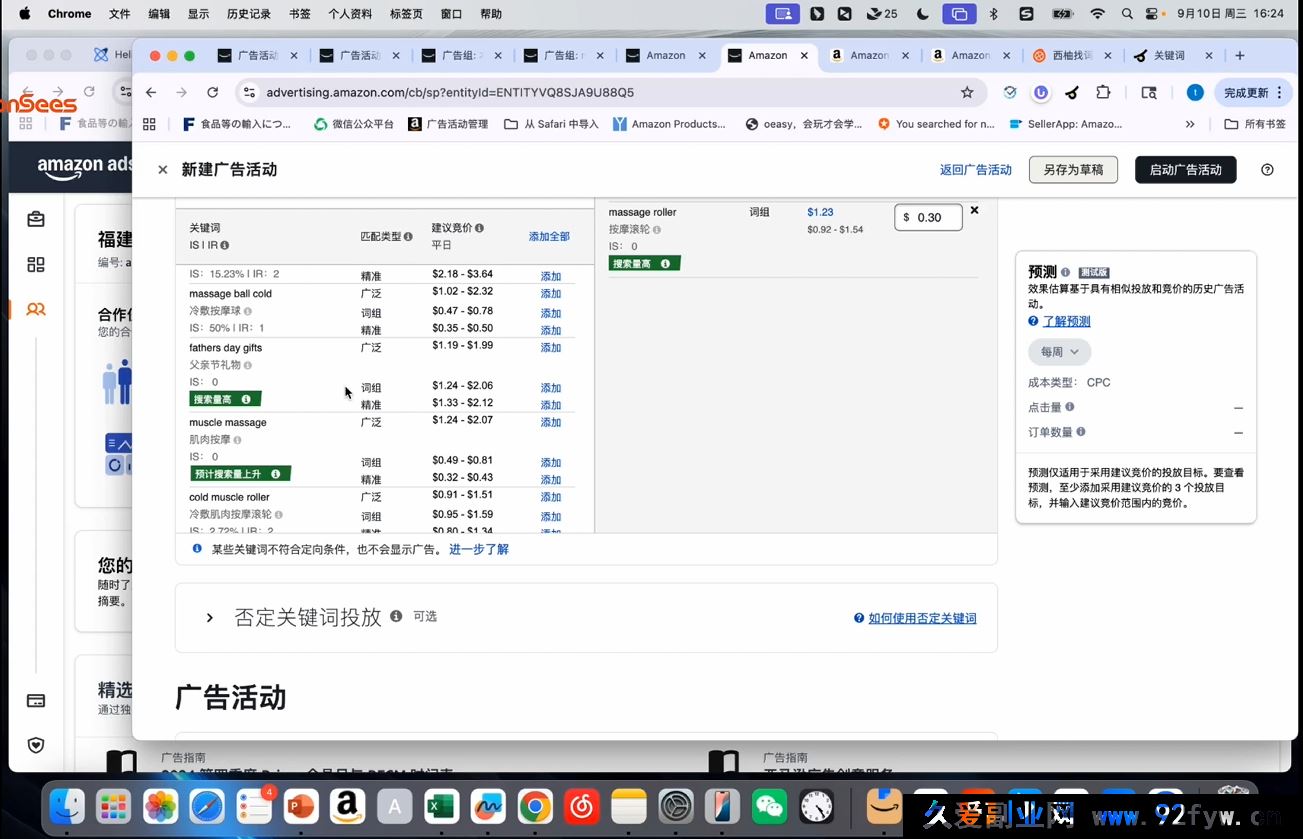Open the briefcase campaigns icon in the left sidebar

pos(35,218)
